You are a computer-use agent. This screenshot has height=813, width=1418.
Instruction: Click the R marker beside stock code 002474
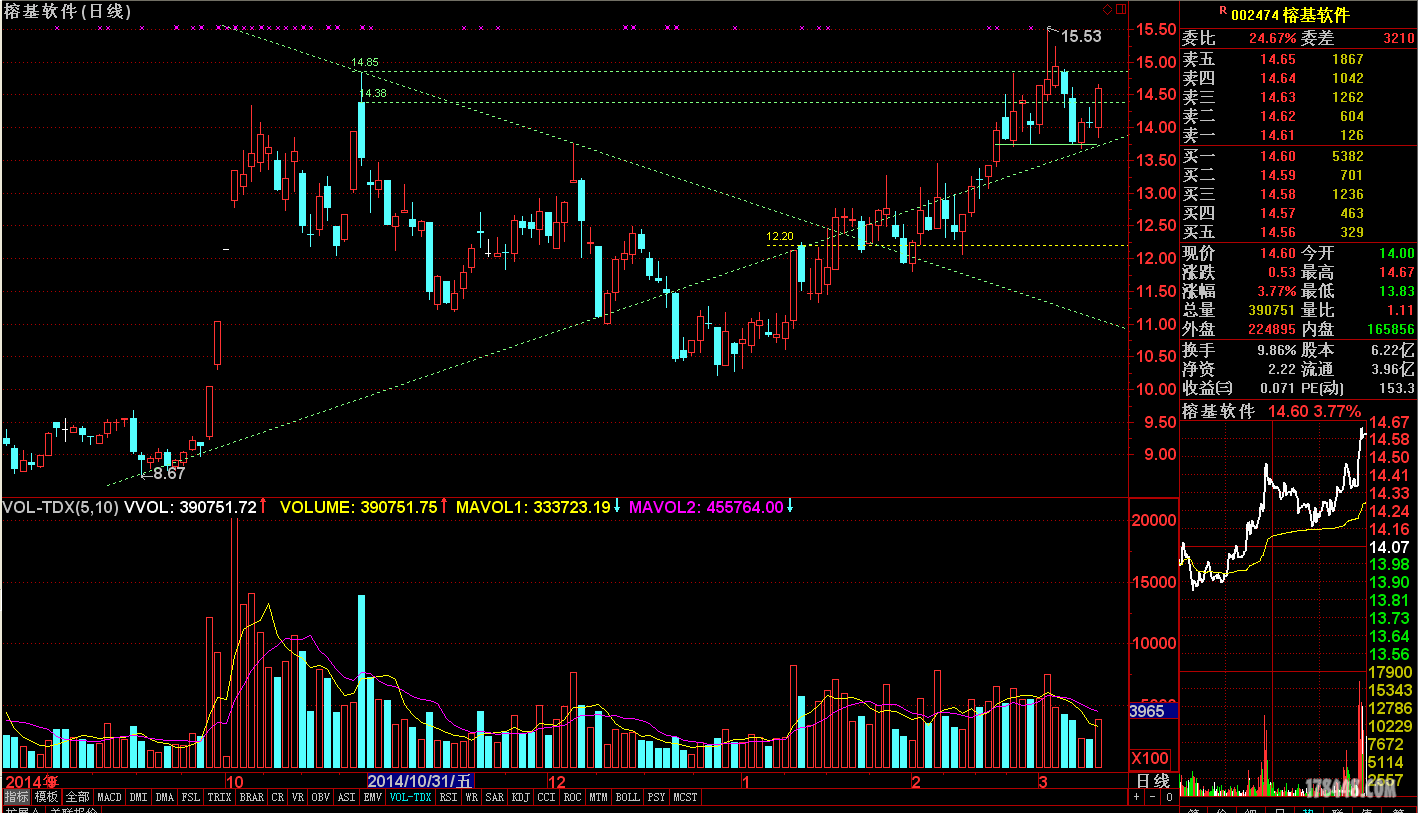click(x=1221, y=10)
